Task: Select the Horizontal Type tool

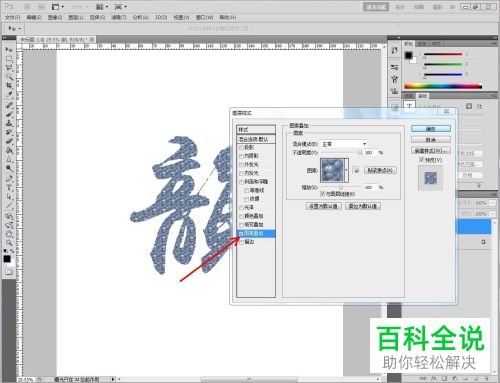Action: pyautogui.click(x=9, y=188)
